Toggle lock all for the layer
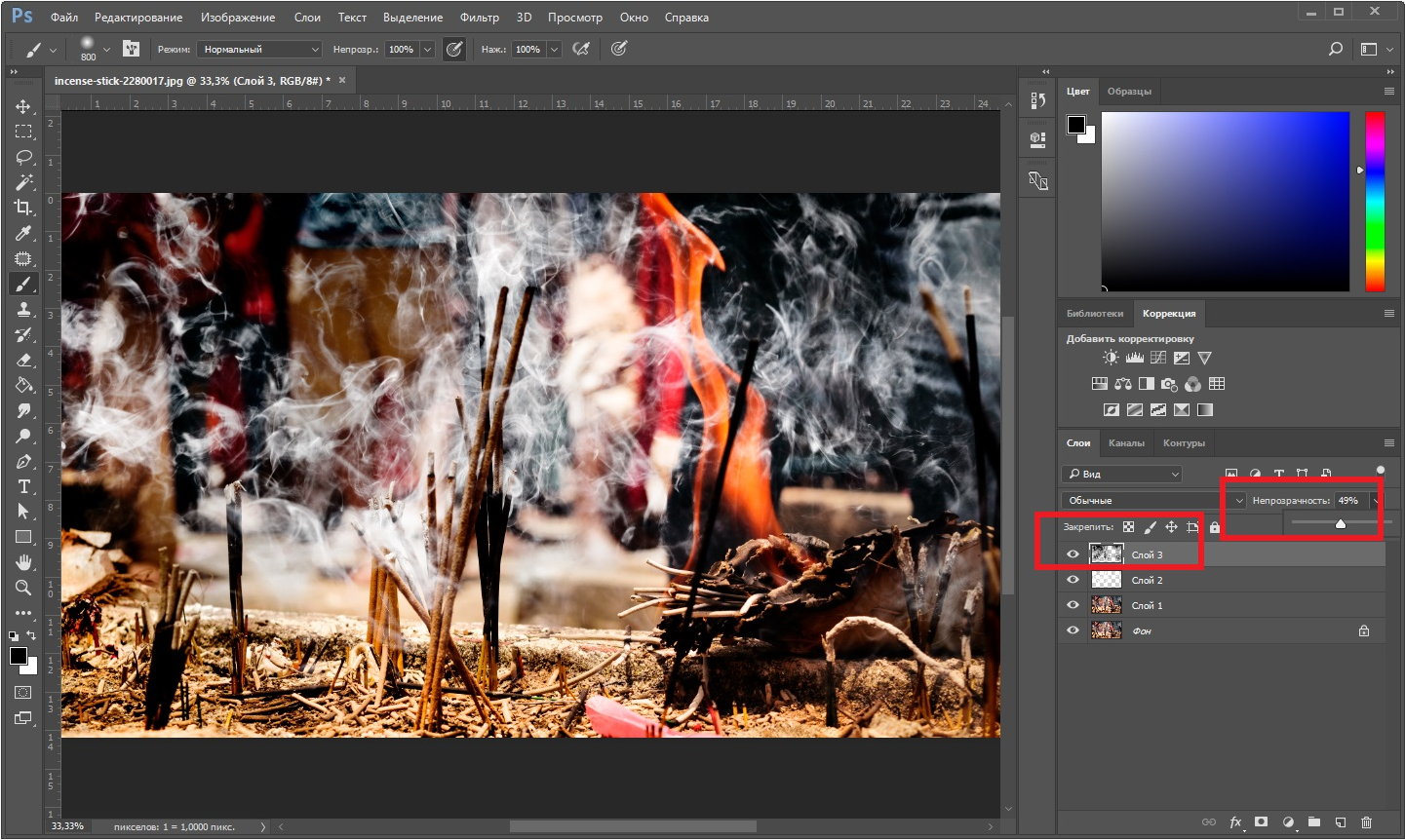 [1215, 527]
